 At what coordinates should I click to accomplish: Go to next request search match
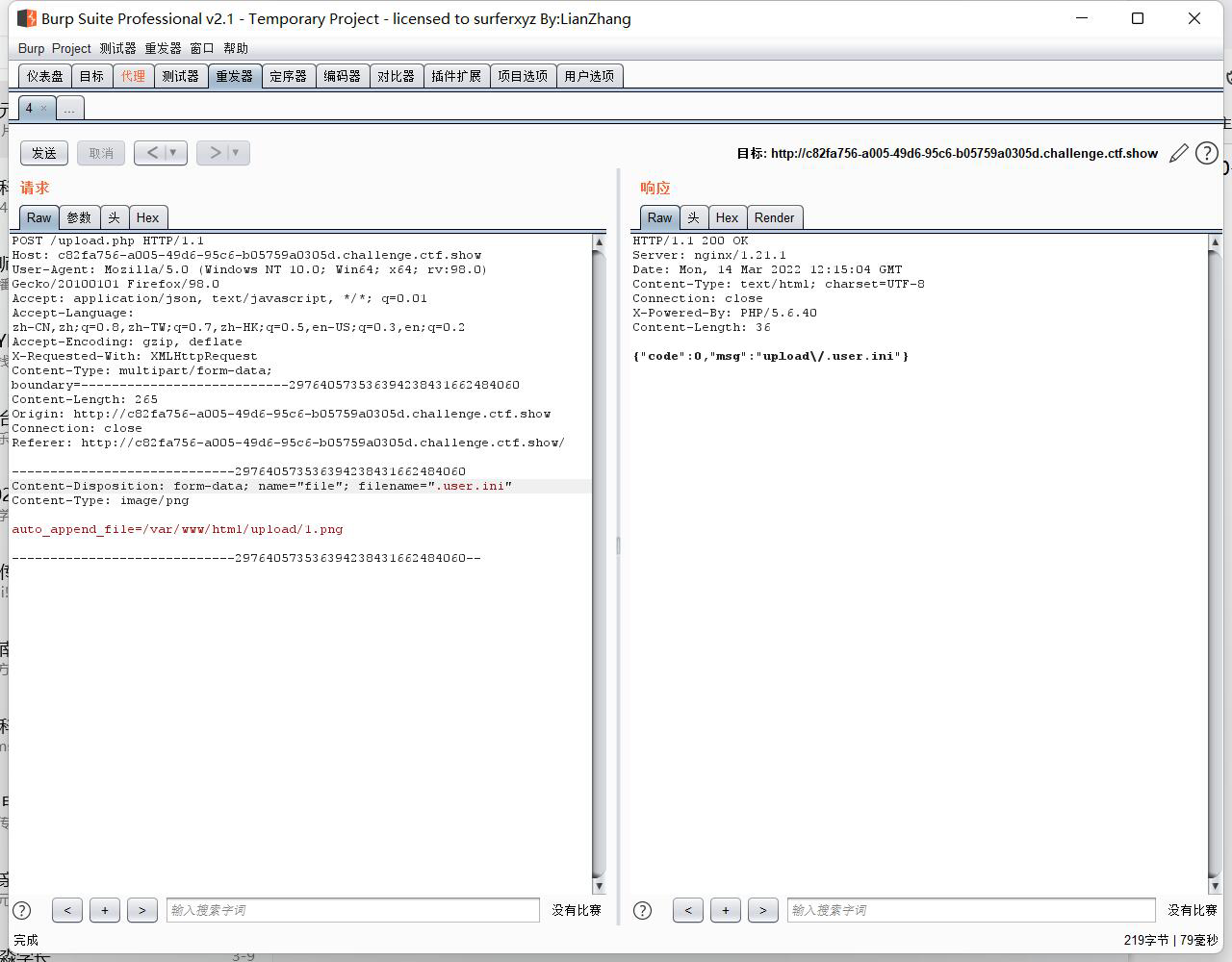tap(142, 910)
